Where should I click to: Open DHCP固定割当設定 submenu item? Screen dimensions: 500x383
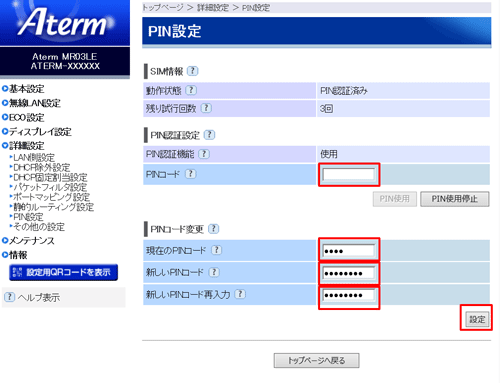[49, 177]
